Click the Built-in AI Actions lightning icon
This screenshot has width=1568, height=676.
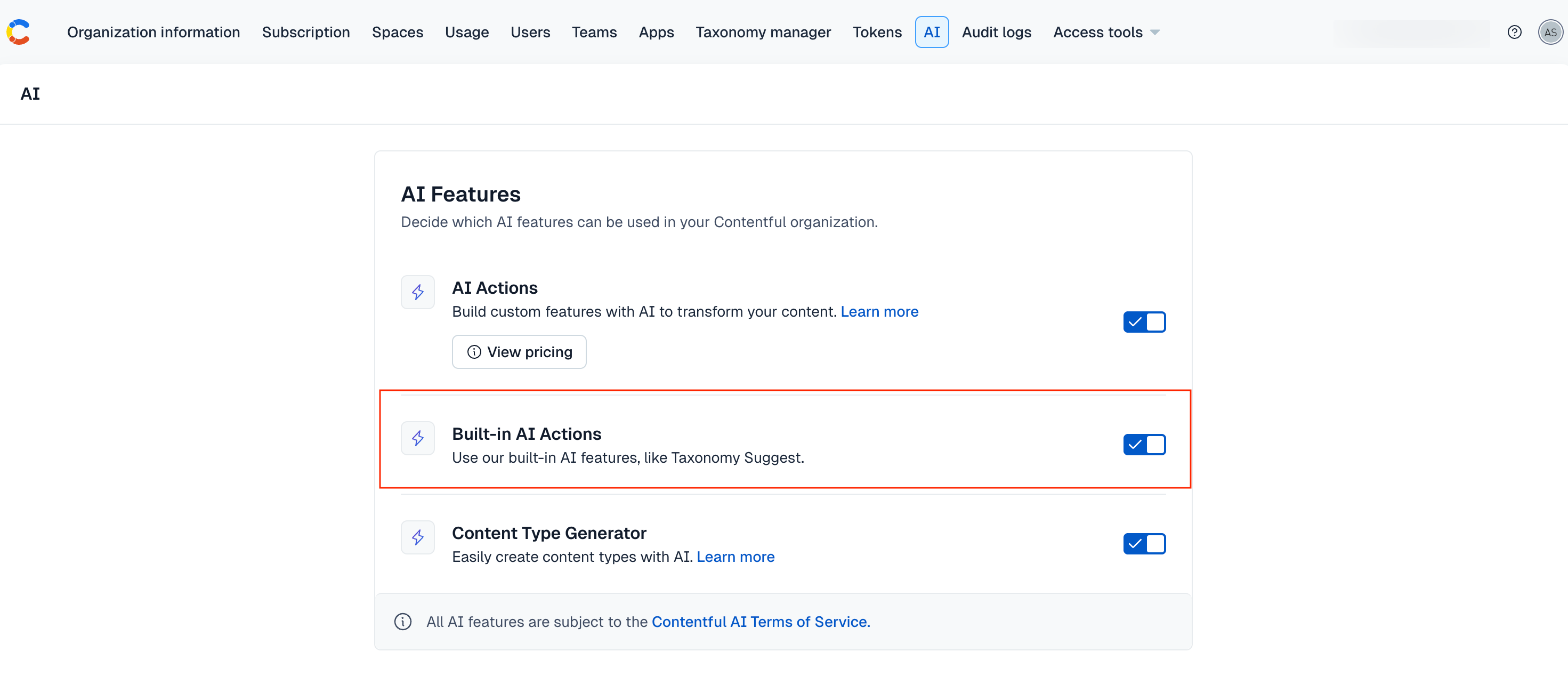pos(417,438)
